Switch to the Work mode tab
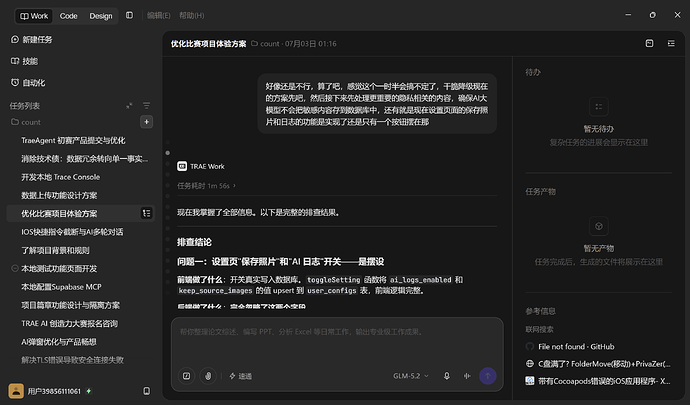690x405 pixels. click(x=34, y=16)
